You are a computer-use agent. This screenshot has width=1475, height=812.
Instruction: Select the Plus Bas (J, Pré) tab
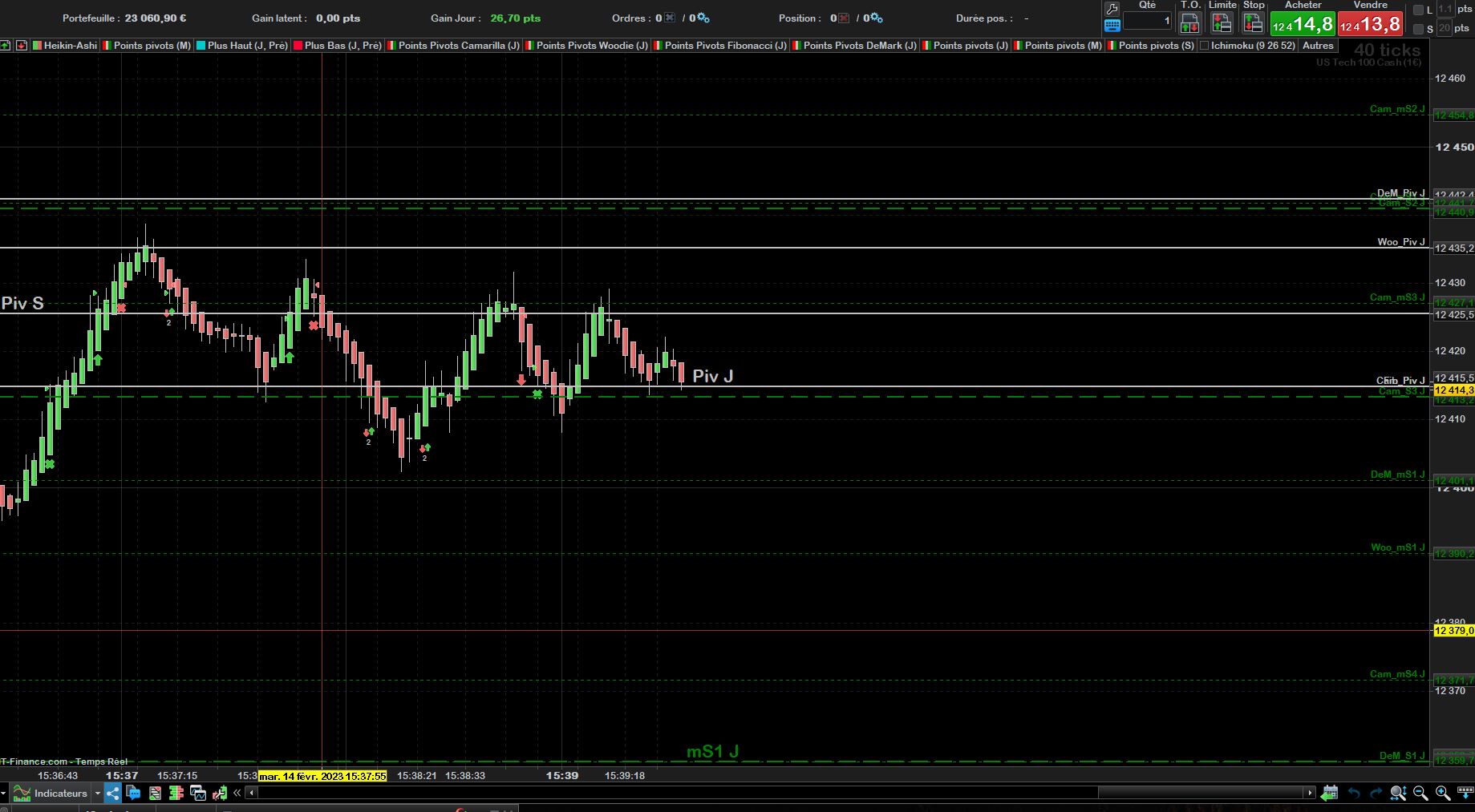pos(338,46)
